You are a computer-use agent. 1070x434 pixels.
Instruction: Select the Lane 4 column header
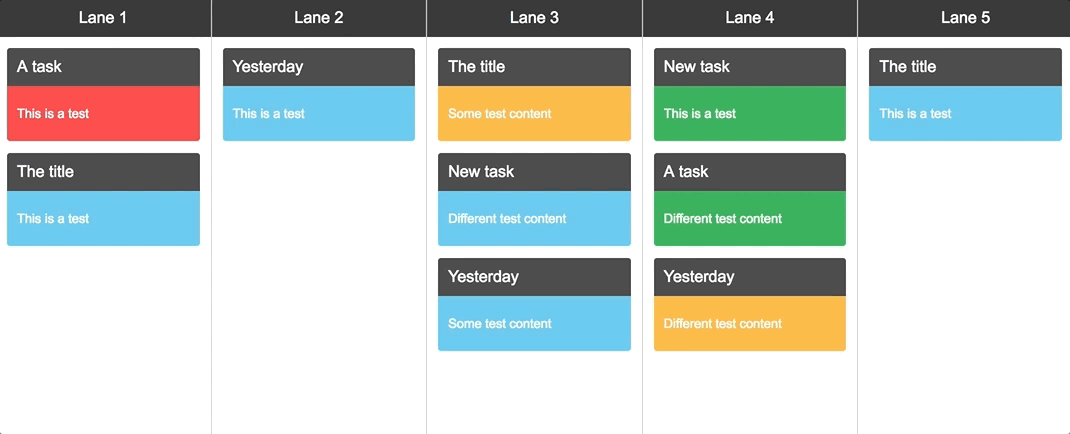click(x=750, y=18)
